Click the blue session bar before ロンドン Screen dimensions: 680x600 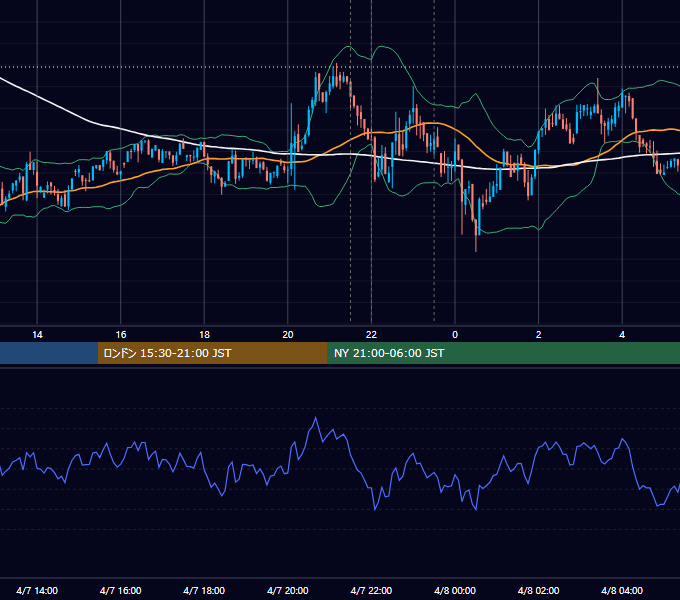click(x=49, y=353)
